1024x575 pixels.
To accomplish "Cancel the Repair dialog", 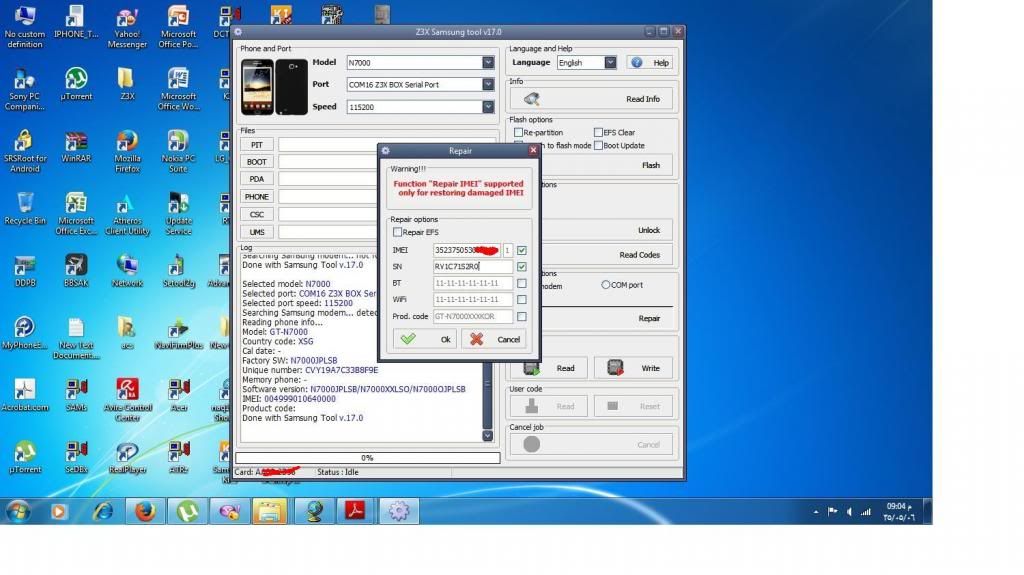I will click(x=493, y=339).
